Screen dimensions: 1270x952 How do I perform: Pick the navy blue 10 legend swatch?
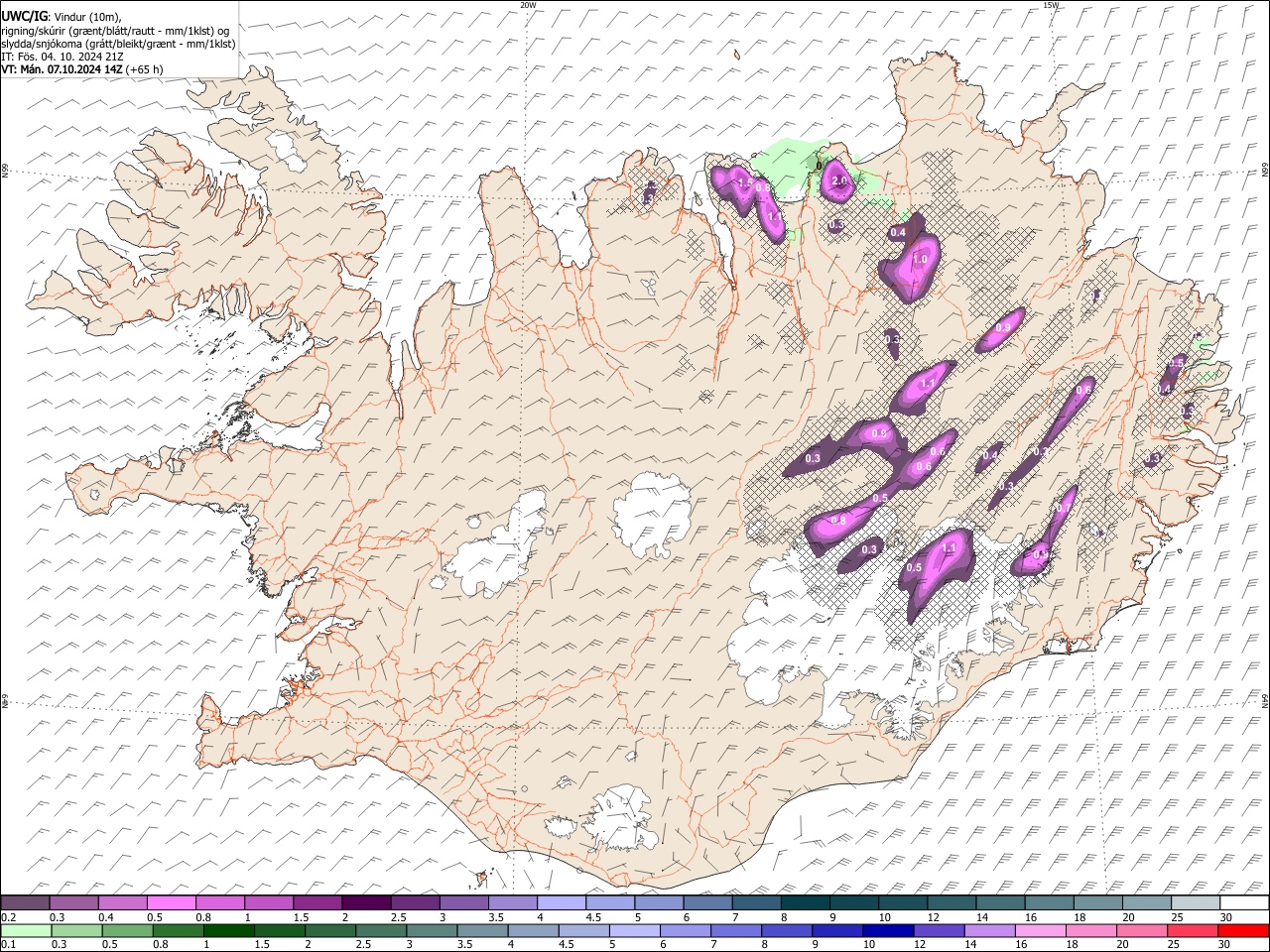(887, 930)
